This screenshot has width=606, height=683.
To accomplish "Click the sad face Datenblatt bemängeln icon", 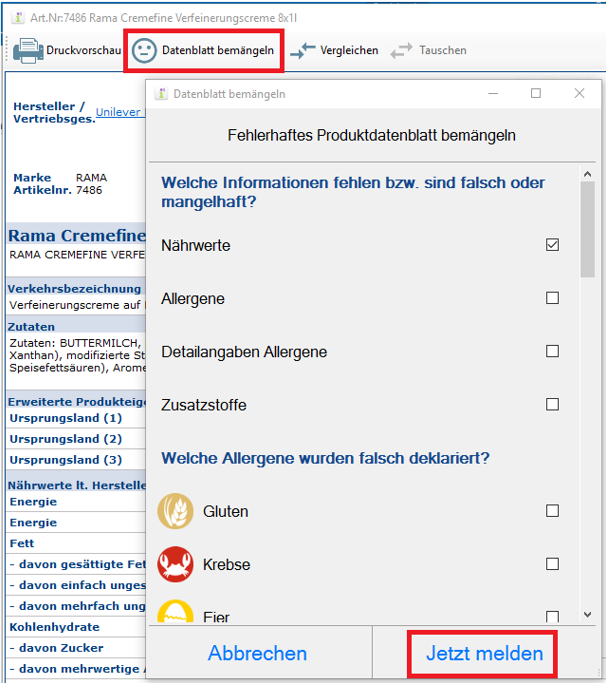I will pyautogui.click(x=145, y=50).
